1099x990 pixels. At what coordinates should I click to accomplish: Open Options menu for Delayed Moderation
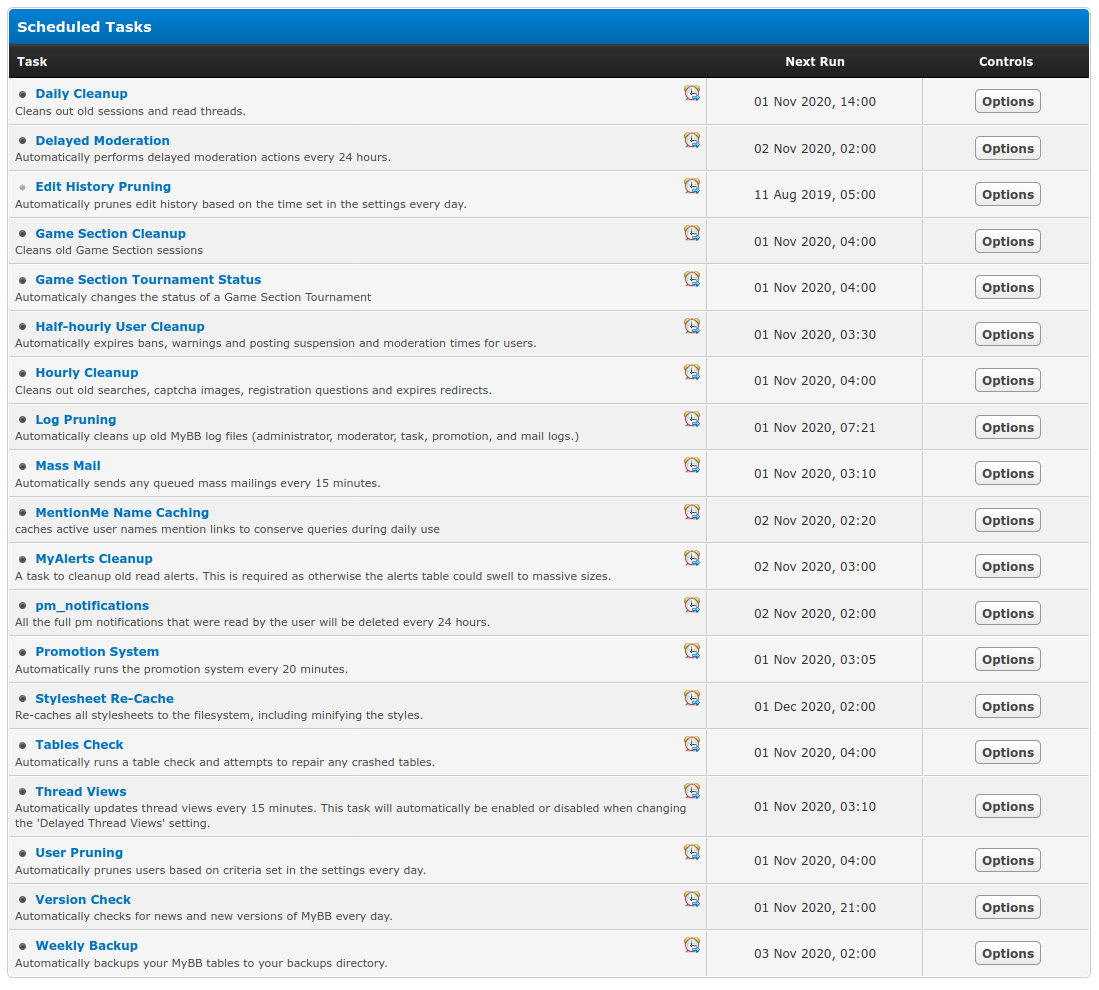[1007, 148]
